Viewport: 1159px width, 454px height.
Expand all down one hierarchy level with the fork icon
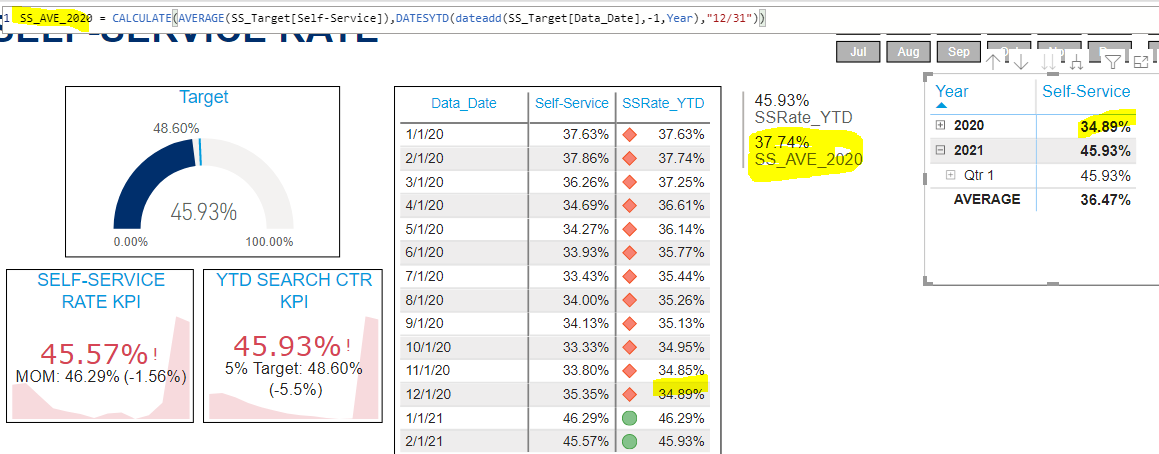(1076, 62)
